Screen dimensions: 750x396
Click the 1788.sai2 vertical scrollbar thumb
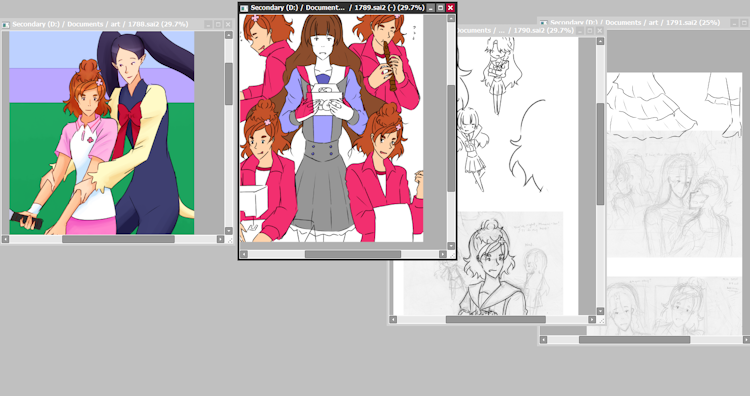point(229,84)
